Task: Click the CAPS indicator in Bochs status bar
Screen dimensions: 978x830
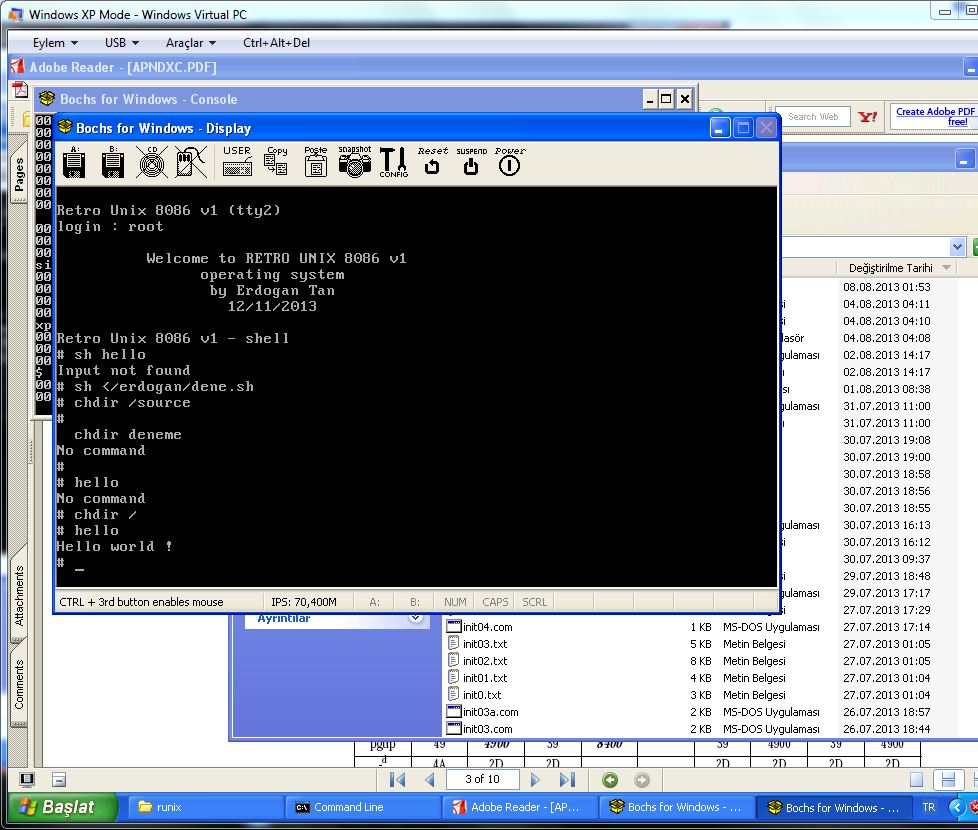Action: (495, 602)
